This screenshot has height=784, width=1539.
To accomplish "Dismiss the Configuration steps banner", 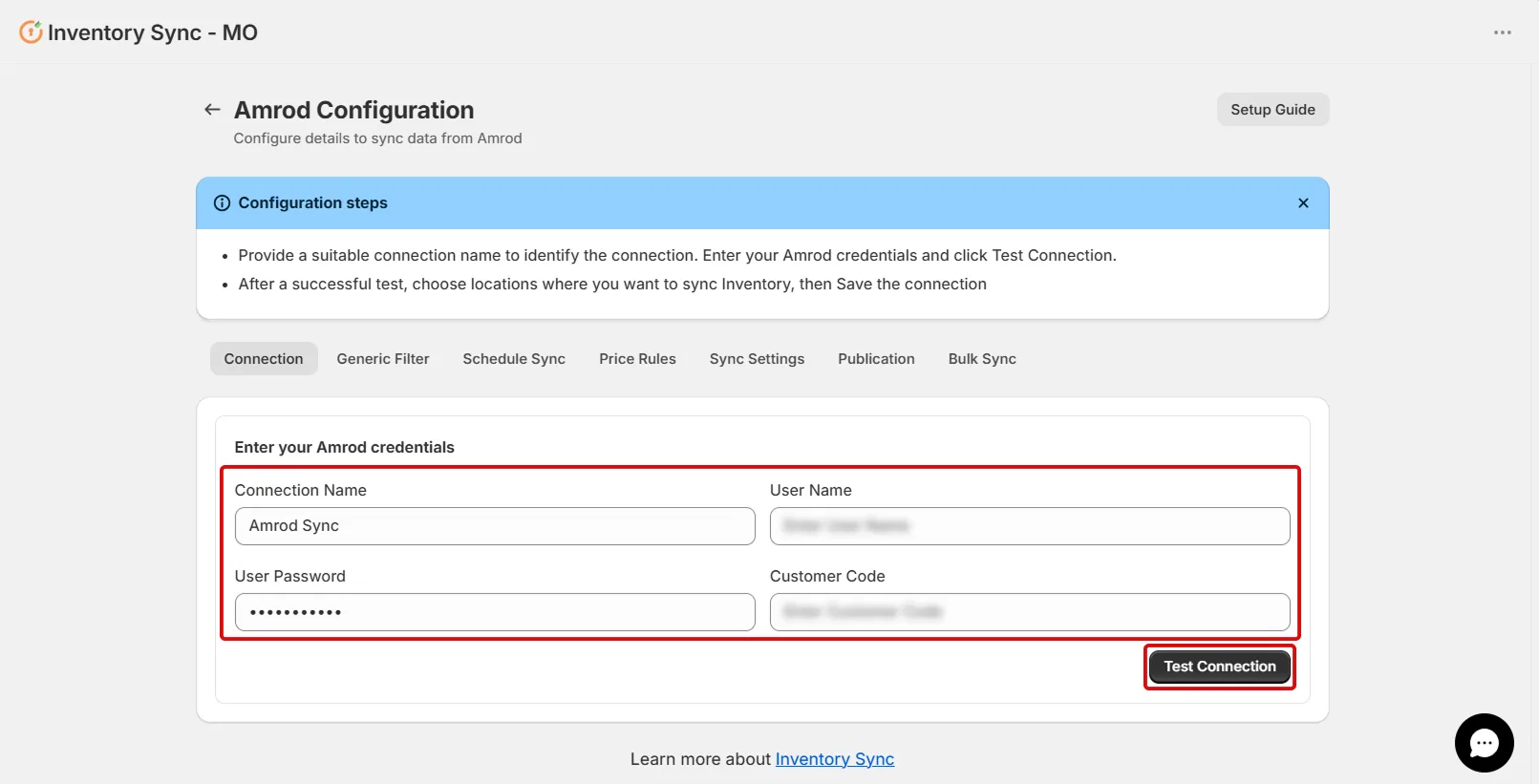I will (x=1303, y=202).
